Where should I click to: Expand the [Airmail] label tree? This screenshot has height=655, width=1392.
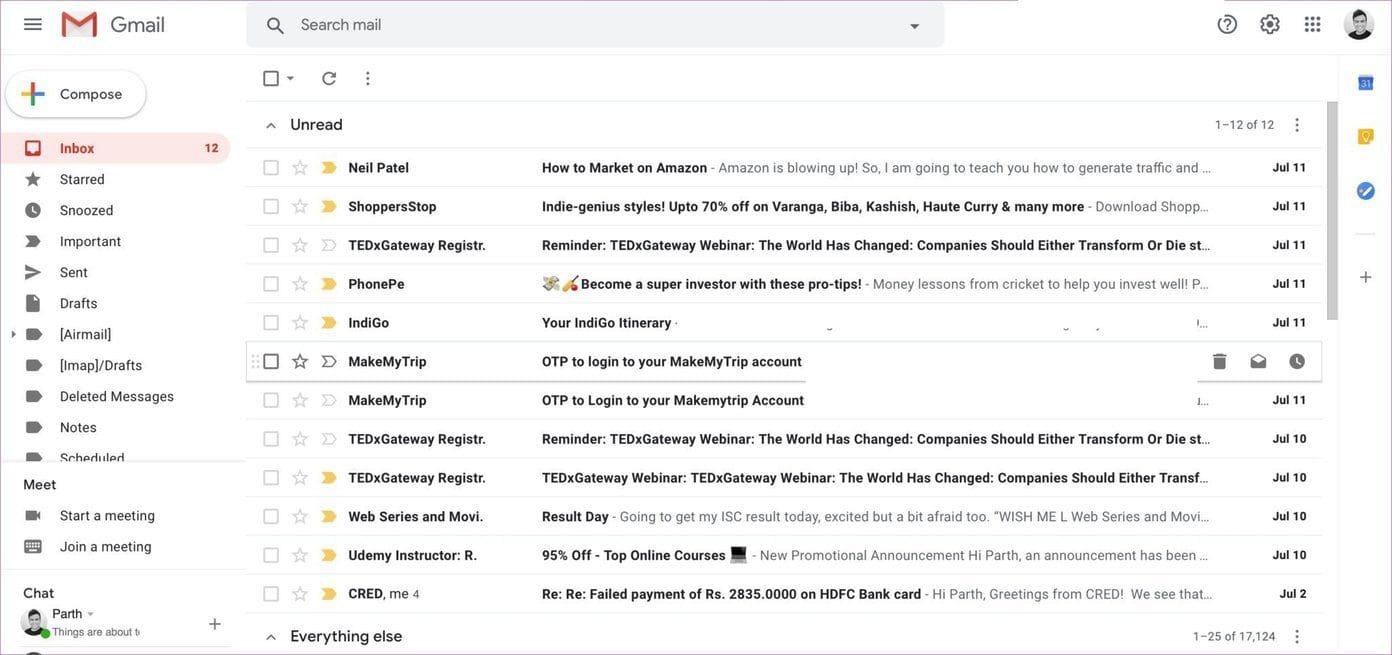(13, 334)
